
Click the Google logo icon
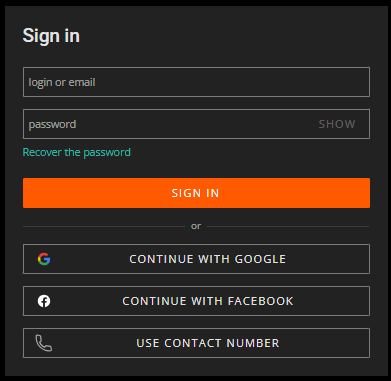44,259
